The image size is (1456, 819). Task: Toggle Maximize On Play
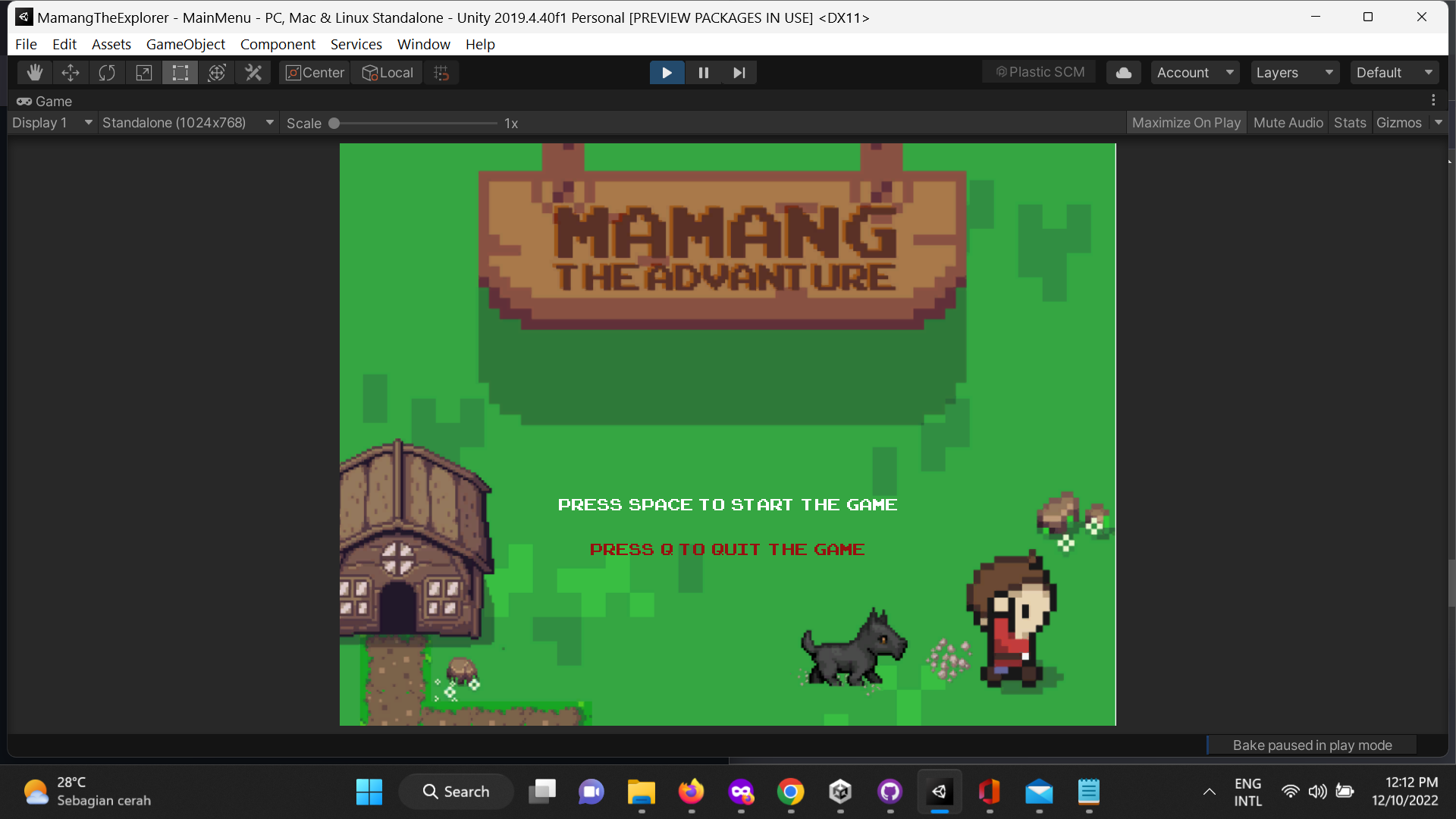click(1186, 123)
